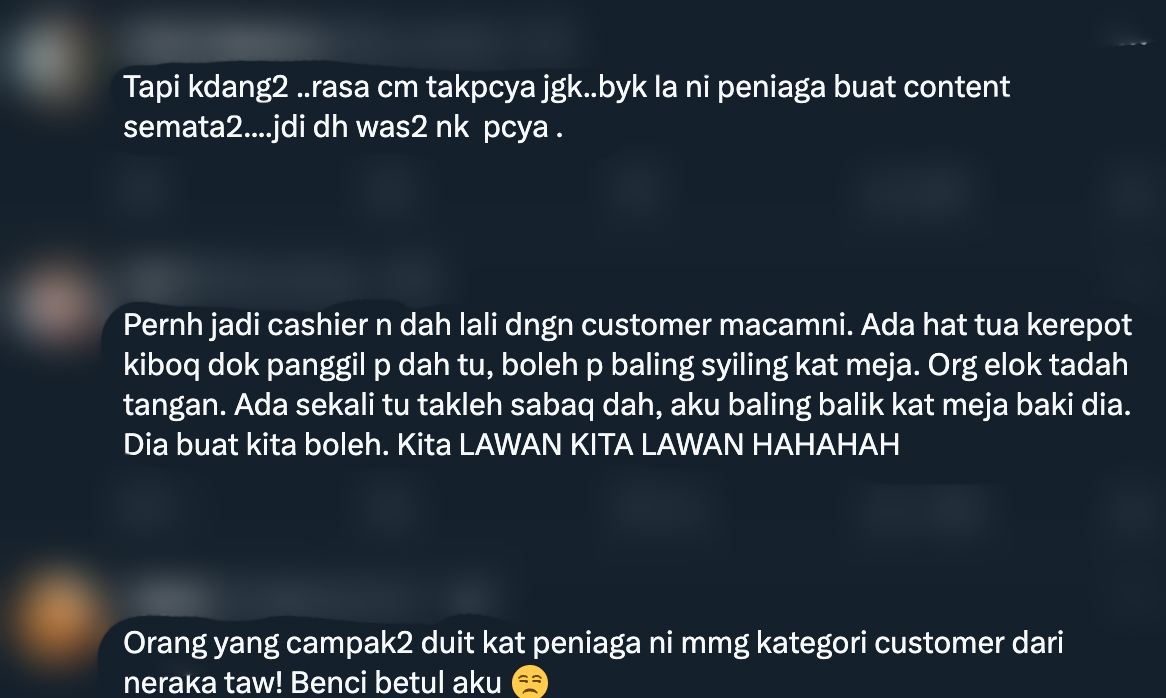Open more options dots on the top comment
Viewport: 1166px width, 698px height.
(x=1133, y=43)
